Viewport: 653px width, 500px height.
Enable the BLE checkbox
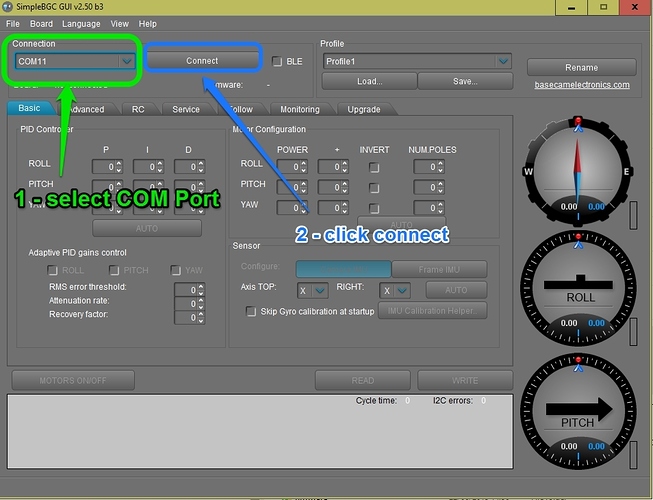277,61
